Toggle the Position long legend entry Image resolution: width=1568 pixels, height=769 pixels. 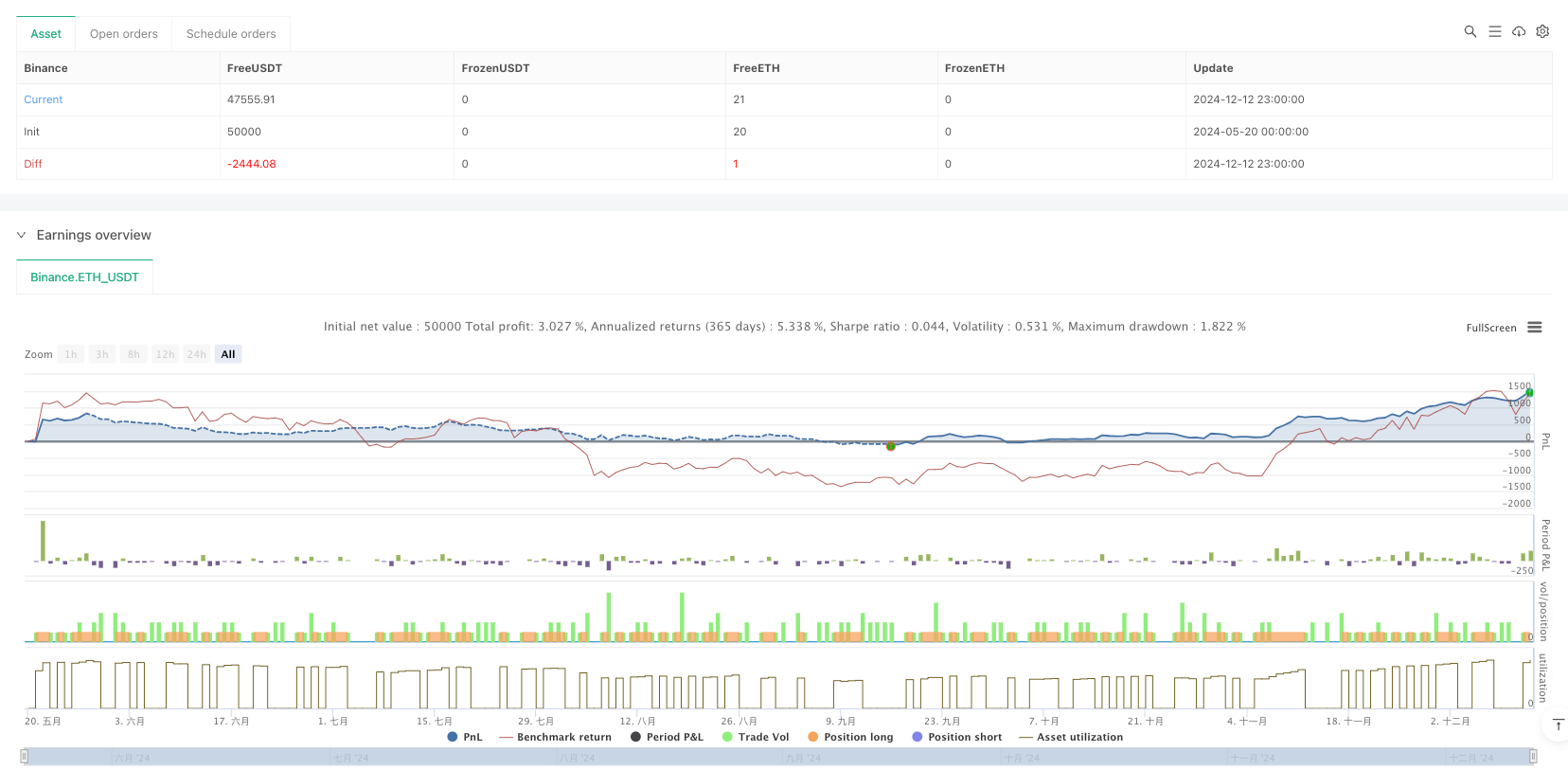849,737
